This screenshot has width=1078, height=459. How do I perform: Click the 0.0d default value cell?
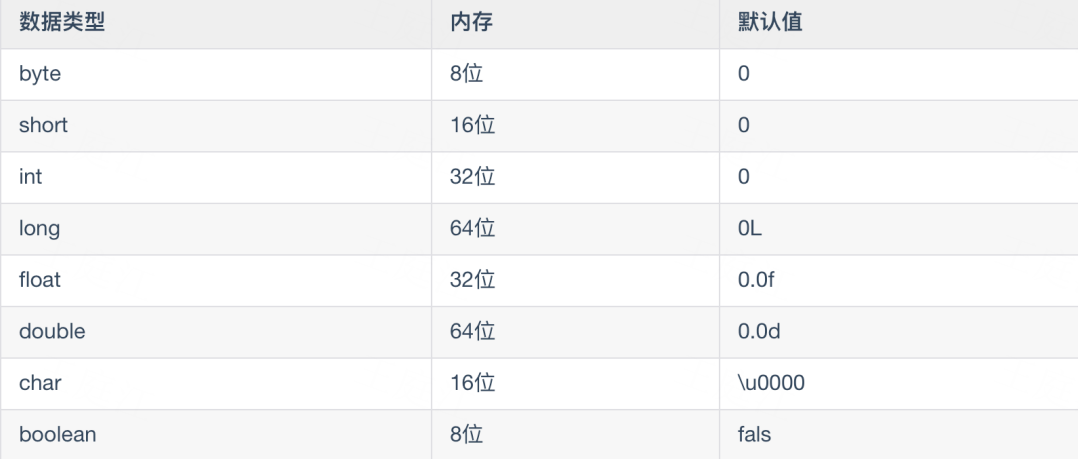[x=899, y=332]
